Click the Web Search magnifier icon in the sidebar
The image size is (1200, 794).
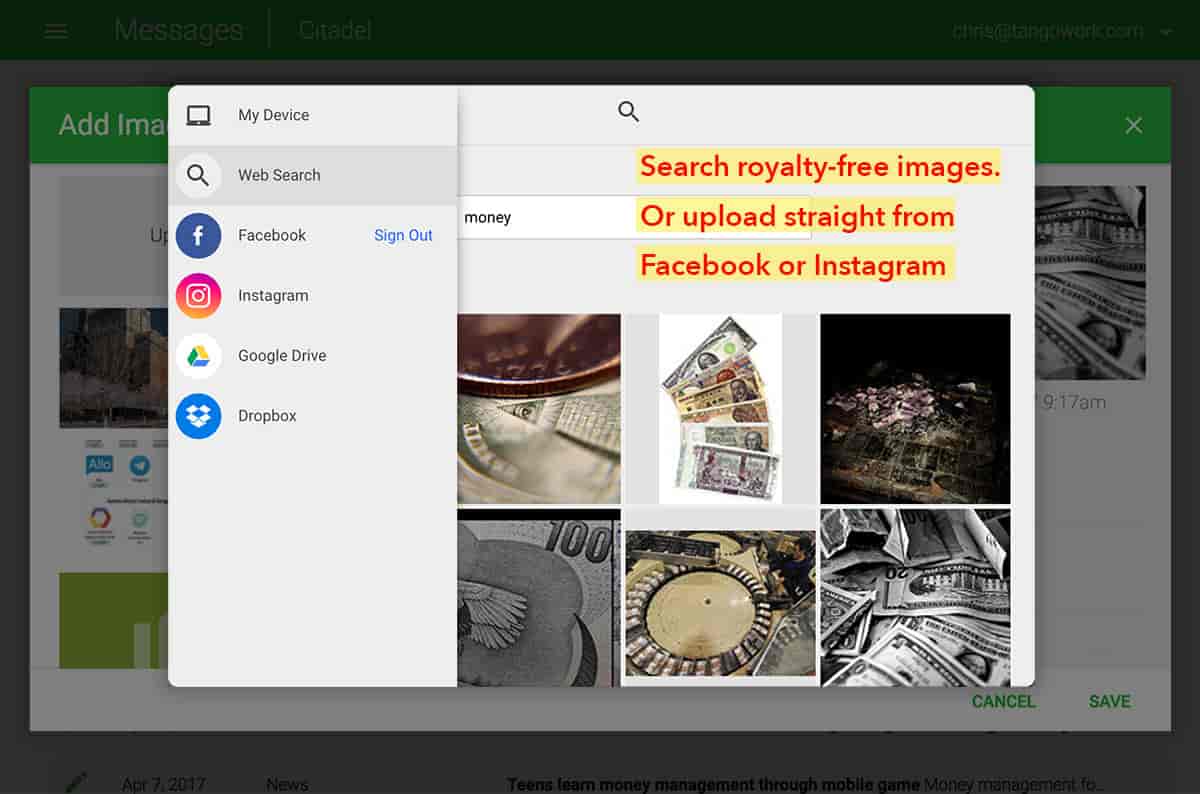click(x=198, y=175)
